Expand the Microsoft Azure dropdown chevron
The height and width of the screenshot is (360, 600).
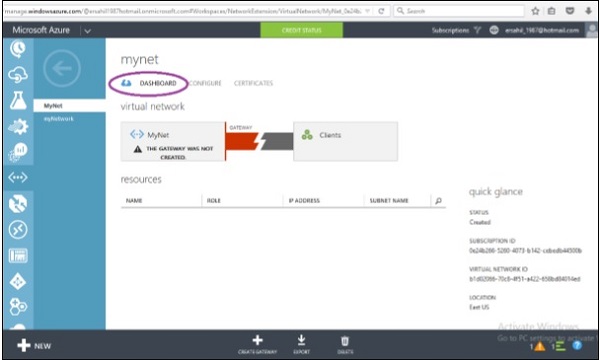coord(88,31)
